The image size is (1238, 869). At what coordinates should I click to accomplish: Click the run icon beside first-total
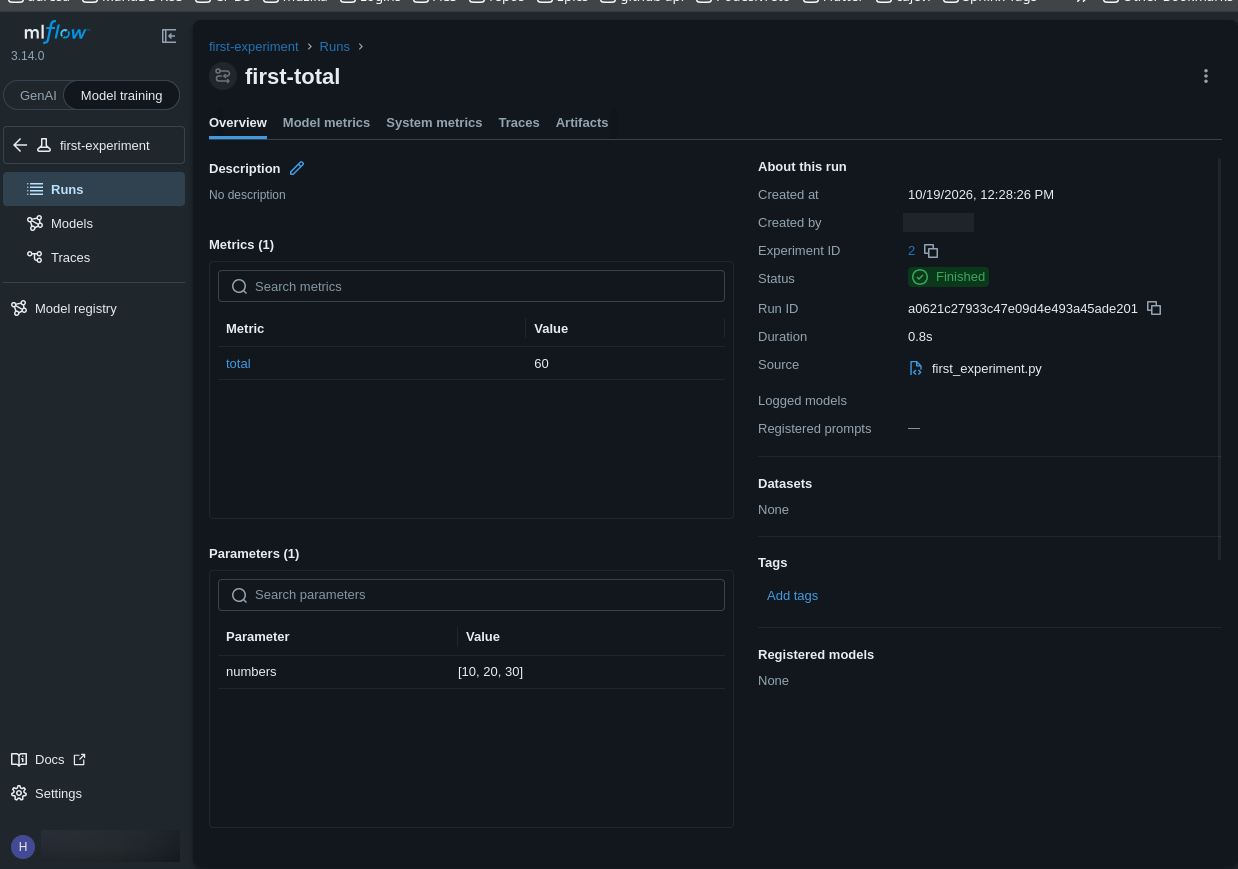click(223, 76)
